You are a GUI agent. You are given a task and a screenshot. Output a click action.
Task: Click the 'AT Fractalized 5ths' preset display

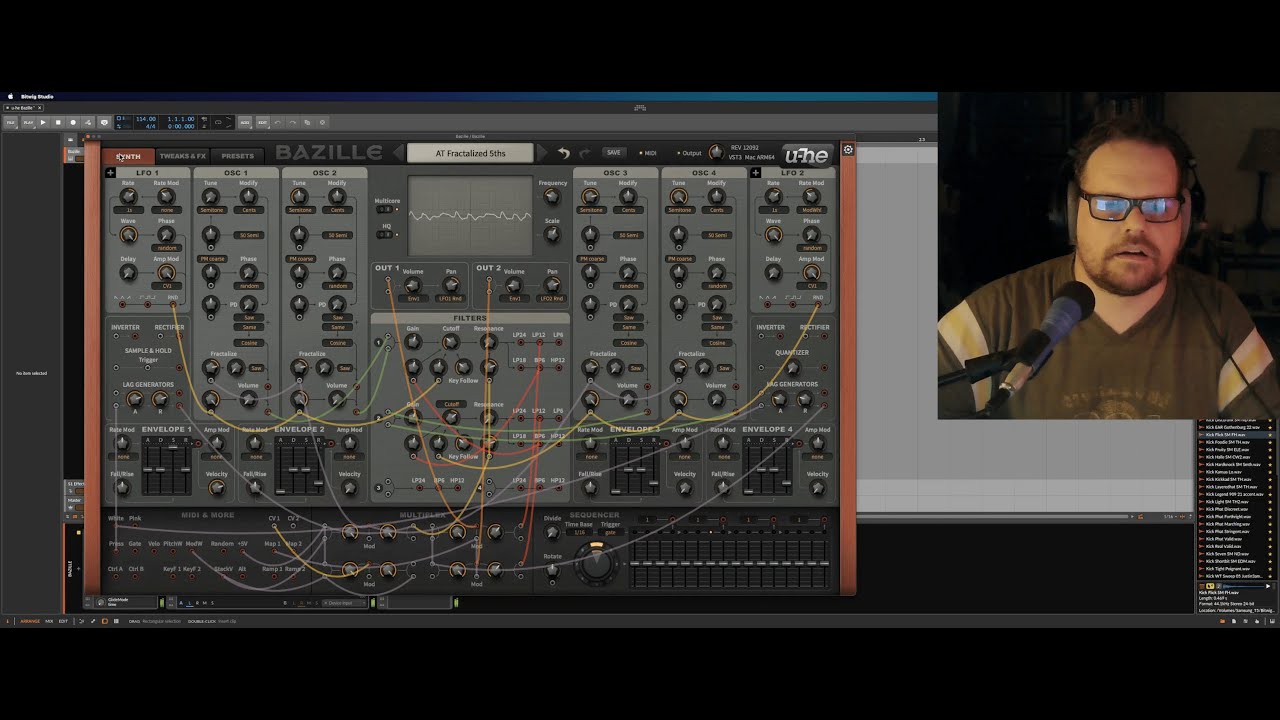click(470, 153)
